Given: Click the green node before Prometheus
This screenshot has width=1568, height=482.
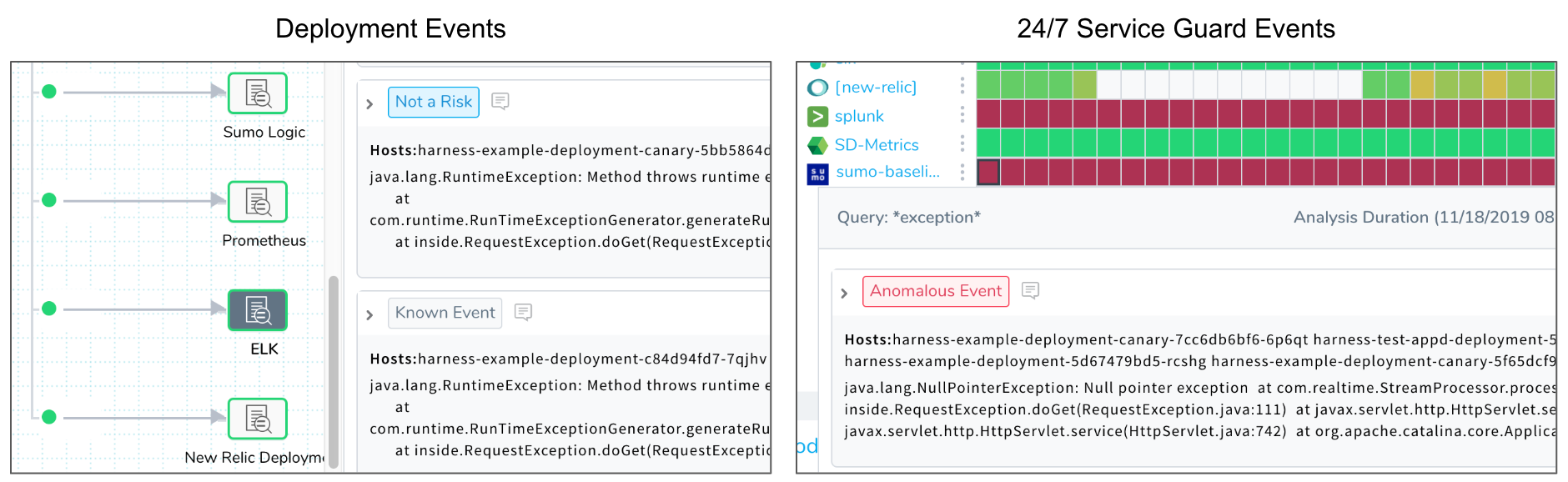Looking at the screenshot, I should point(49,200).
